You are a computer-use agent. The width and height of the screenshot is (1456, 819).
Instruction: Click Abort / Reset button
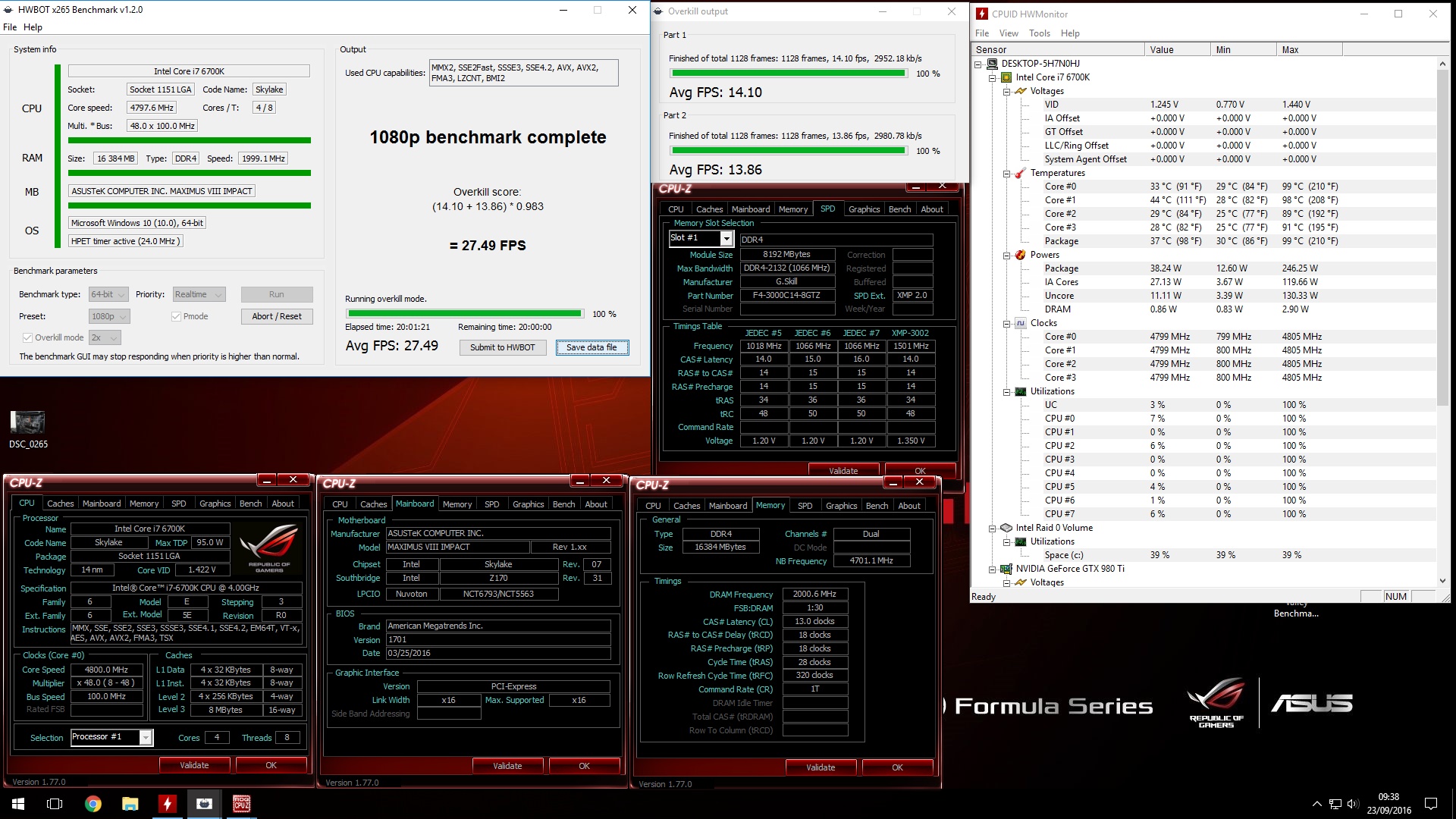(276, 316)
